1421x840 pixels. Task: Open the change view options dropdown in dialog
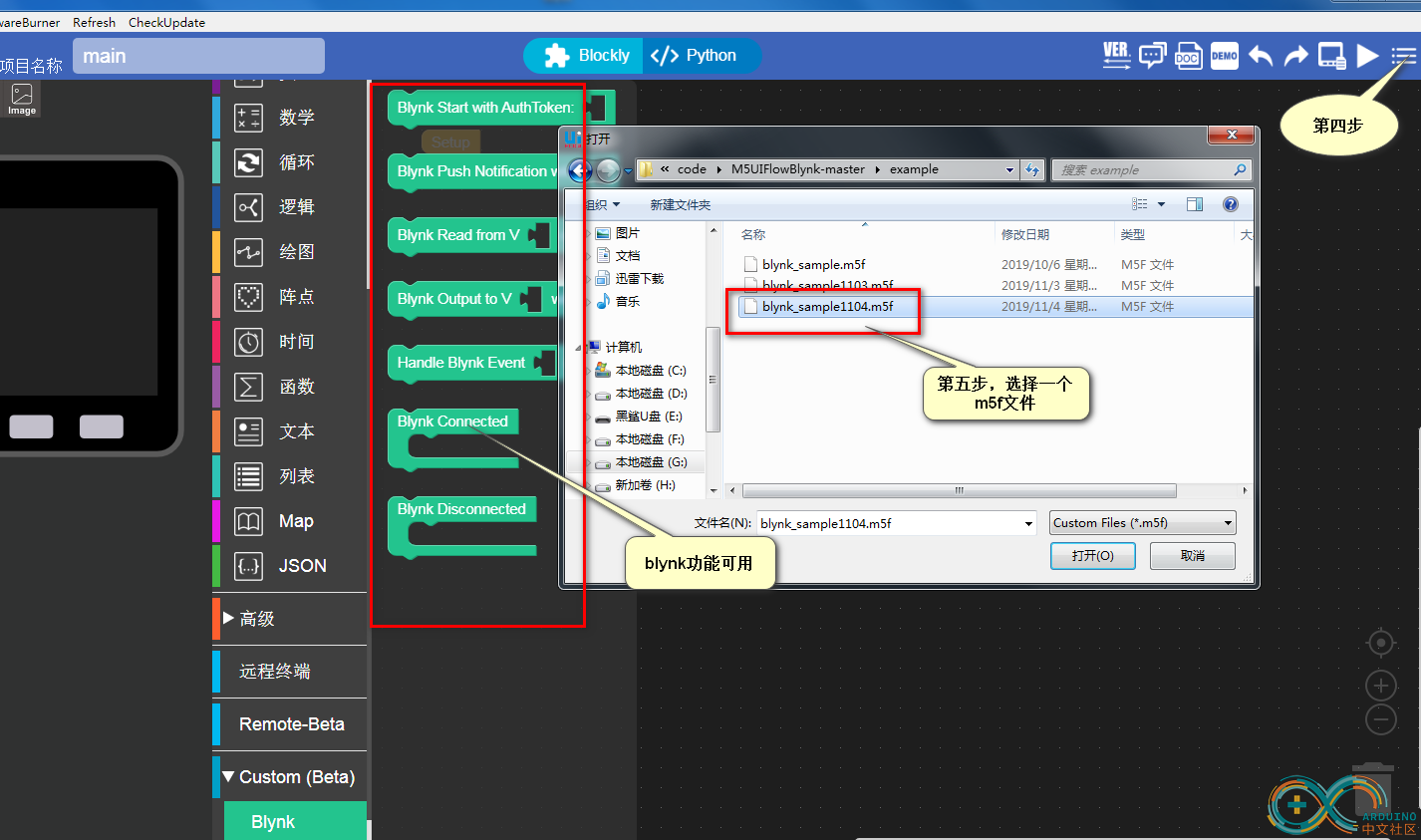1161,204
